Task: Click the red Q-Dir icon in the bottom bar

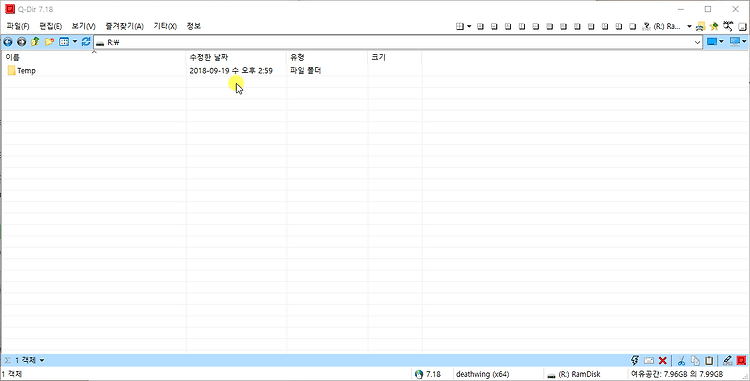Action: tap(741, 360)
